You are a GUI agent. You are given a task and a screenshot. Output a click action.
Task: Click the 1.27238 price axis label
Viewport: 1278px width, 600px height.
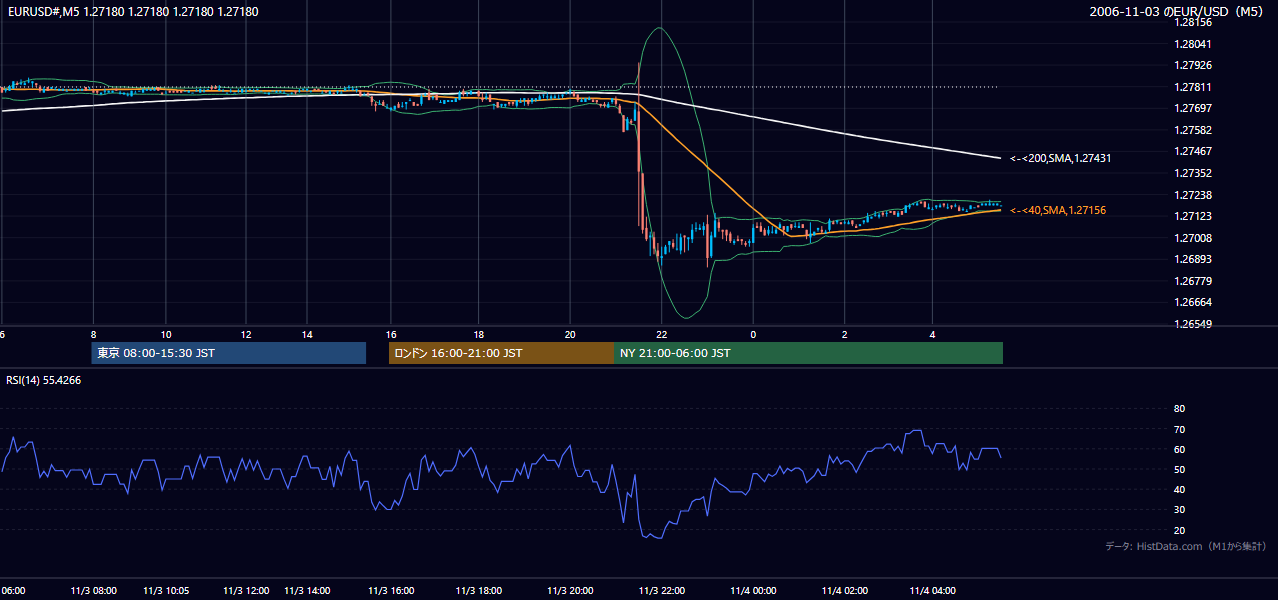point(1194,195)
